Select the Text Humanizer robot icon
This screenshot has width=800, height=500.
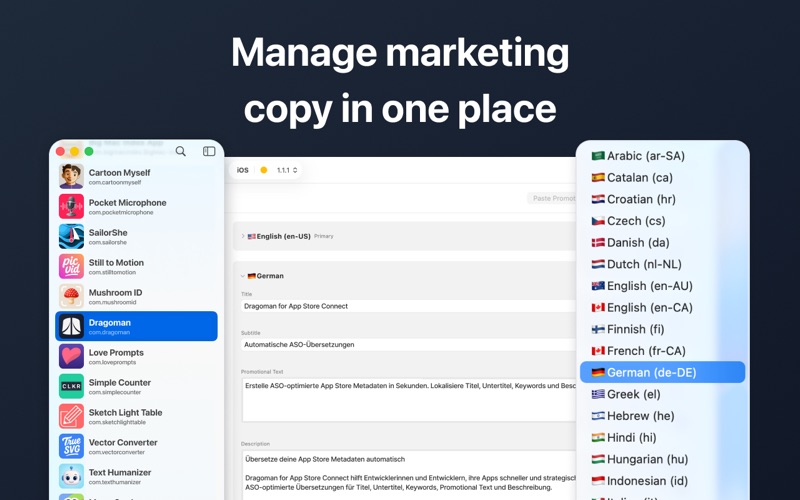pyautogui.click(x=71, y=476)
